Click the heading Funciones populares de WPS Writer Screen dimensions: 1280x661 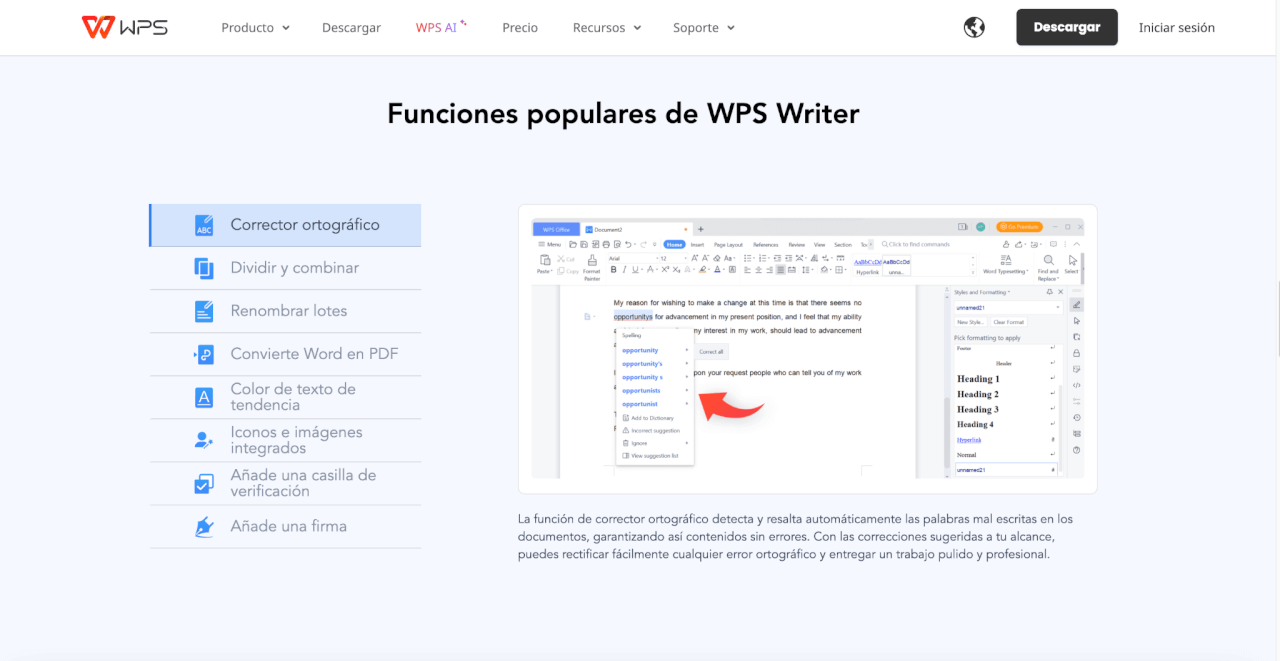tap(623, 114)
